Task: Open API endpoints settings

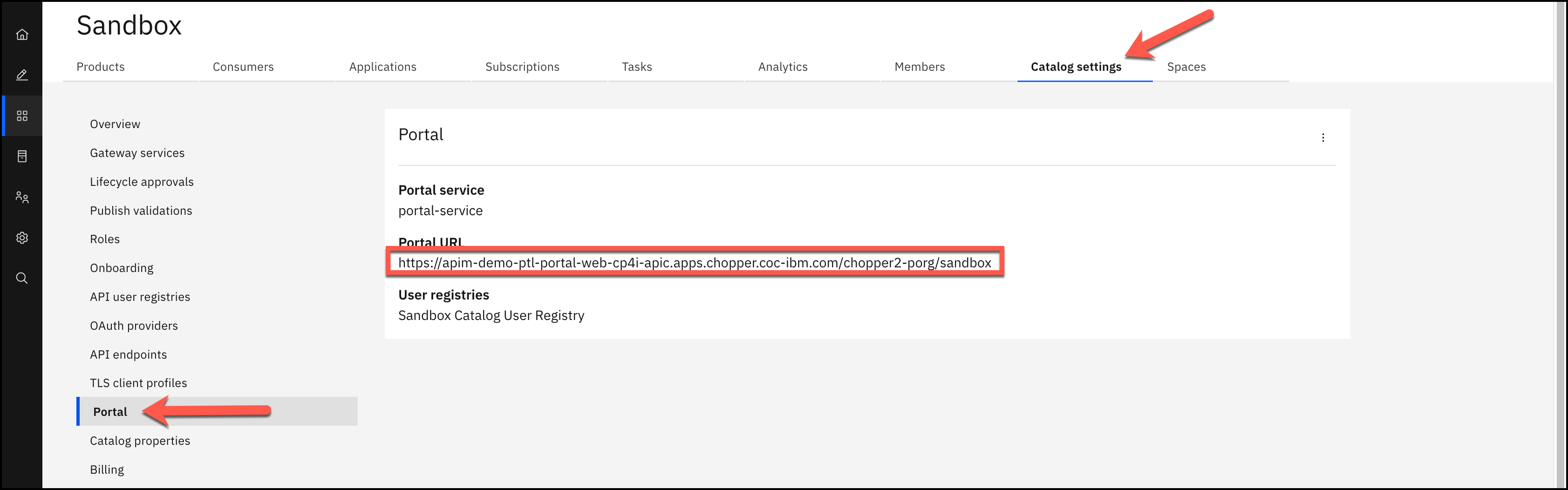Action: coord(129,354)
